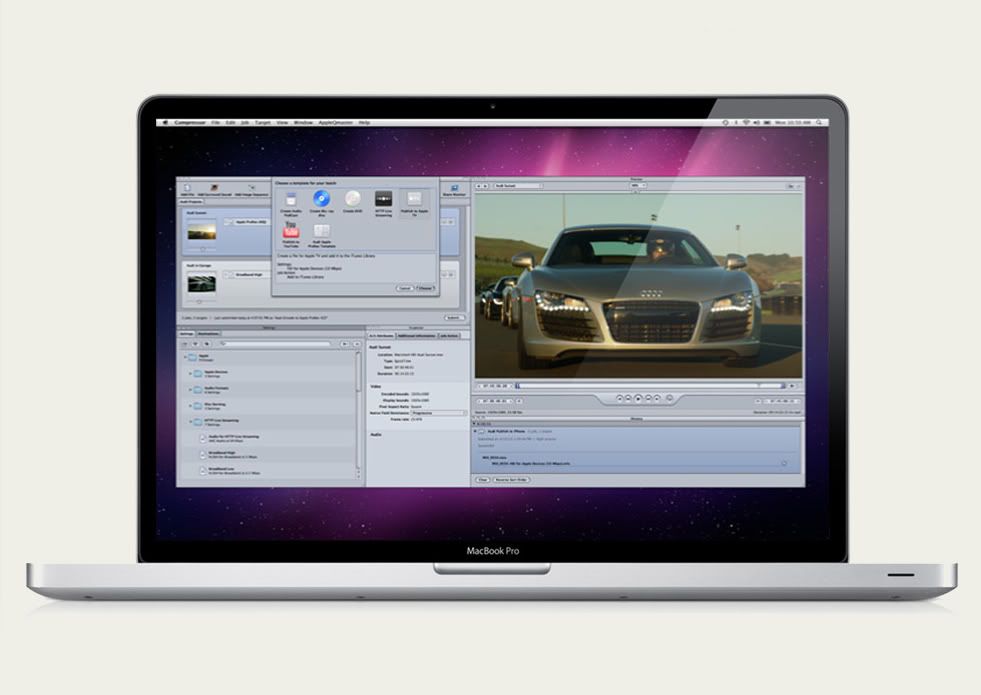Click the Apple menu icon
This screenshot has height=695, width=981.
165,123
